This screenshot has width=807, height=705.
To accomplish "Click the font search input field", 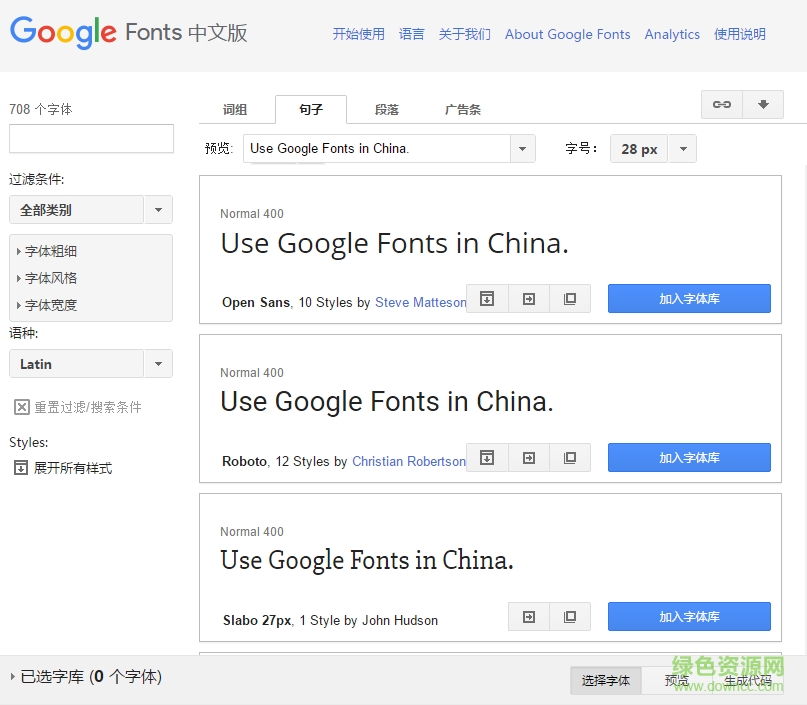I will [x=91, y=139].
